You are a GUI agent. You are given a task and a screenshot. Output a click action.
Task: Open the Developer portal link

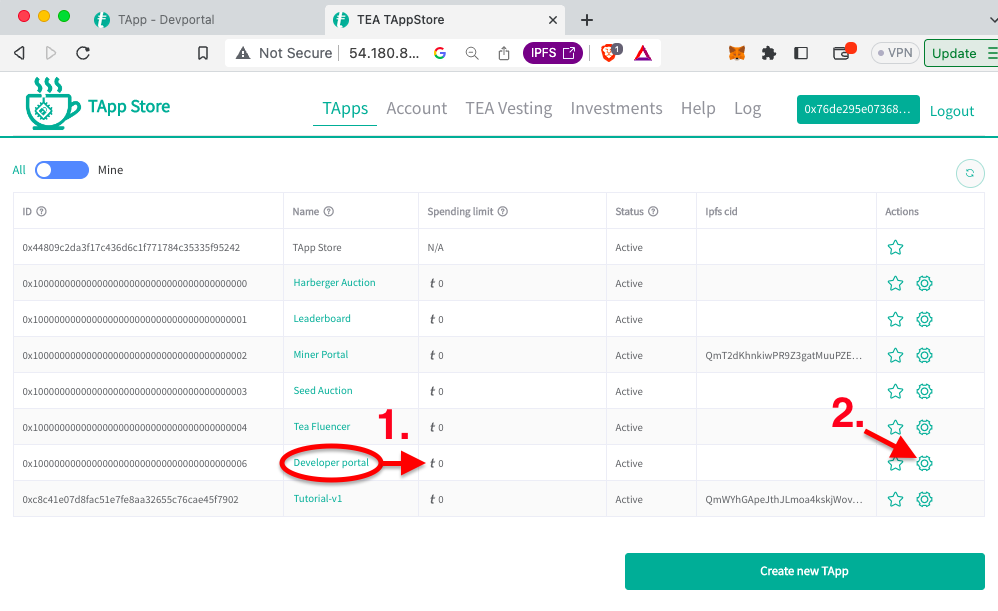(x=331, y=463)
